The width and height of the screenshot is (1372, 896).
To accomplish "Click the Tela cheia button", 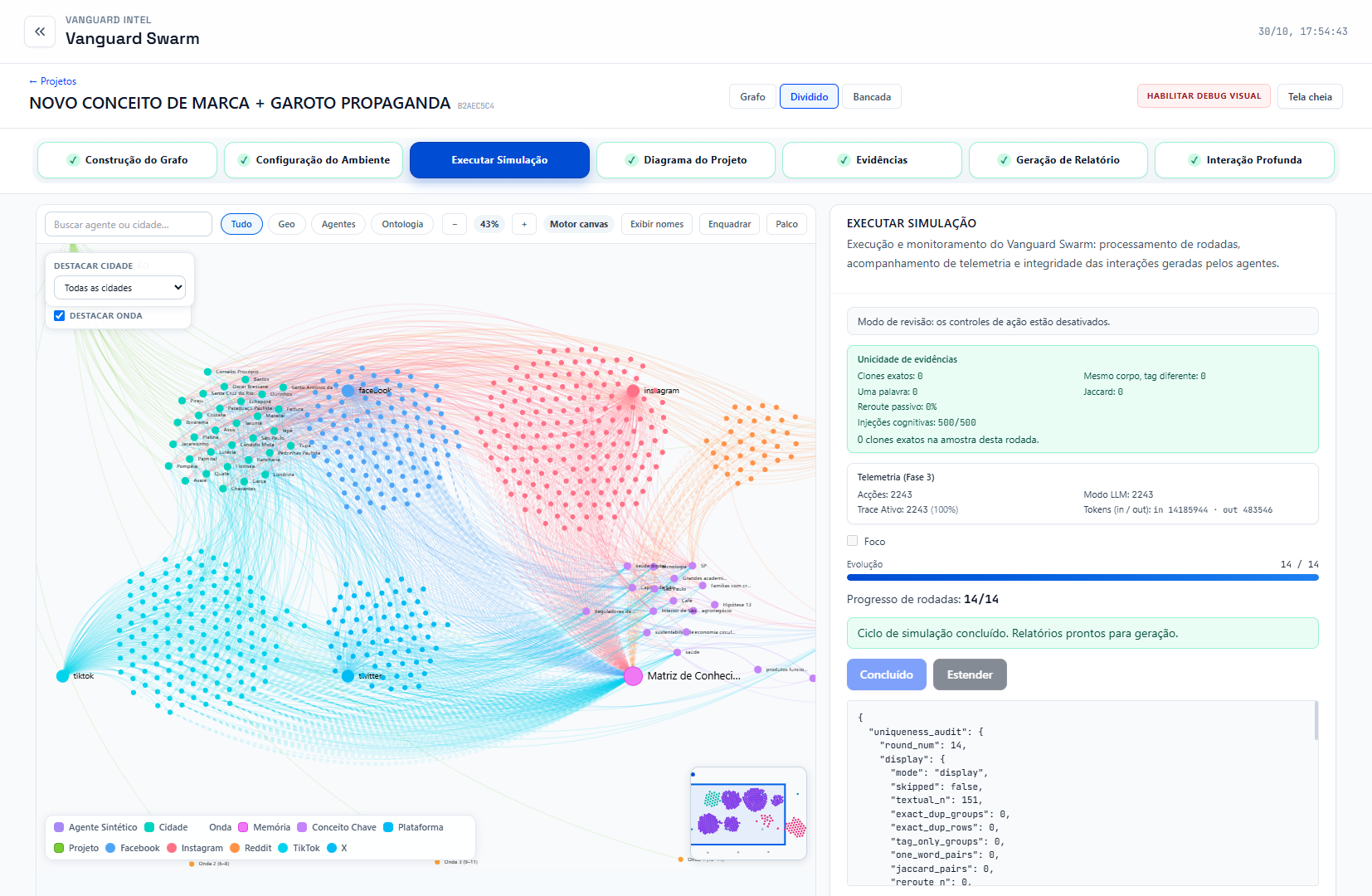I will [1310, 96].
